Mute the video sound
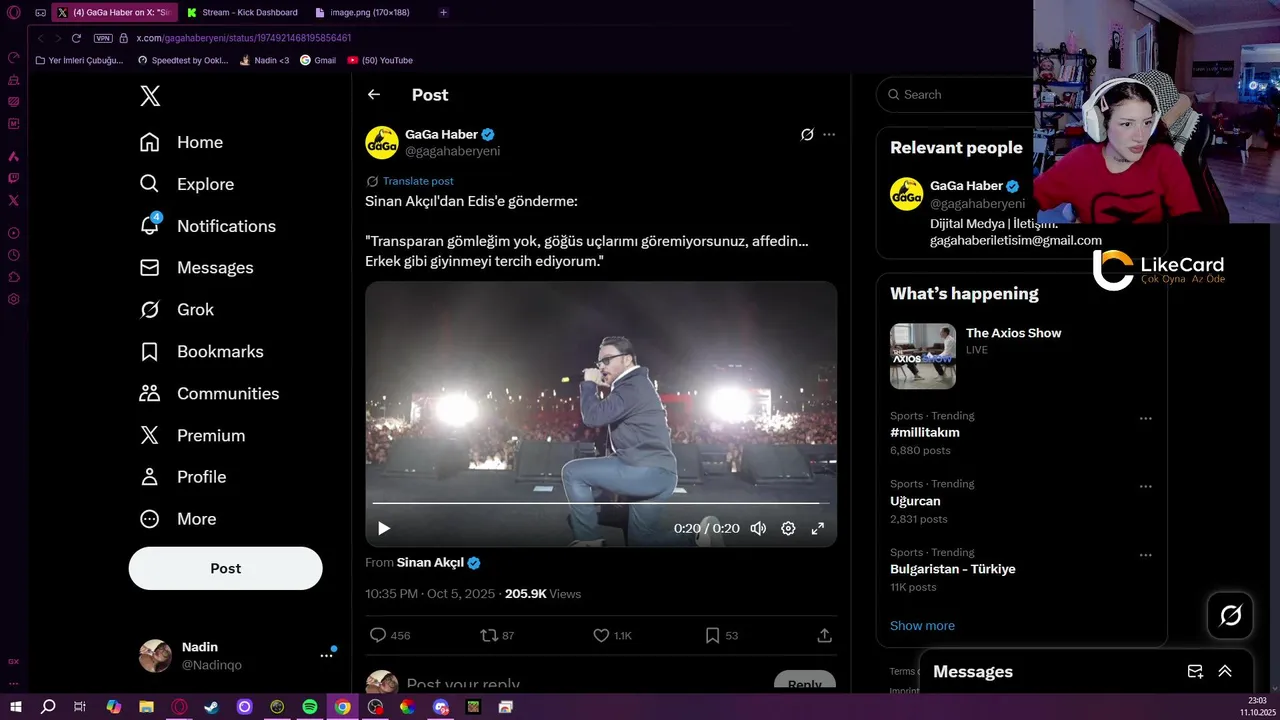1280x720 pixels. pos(758,528)
